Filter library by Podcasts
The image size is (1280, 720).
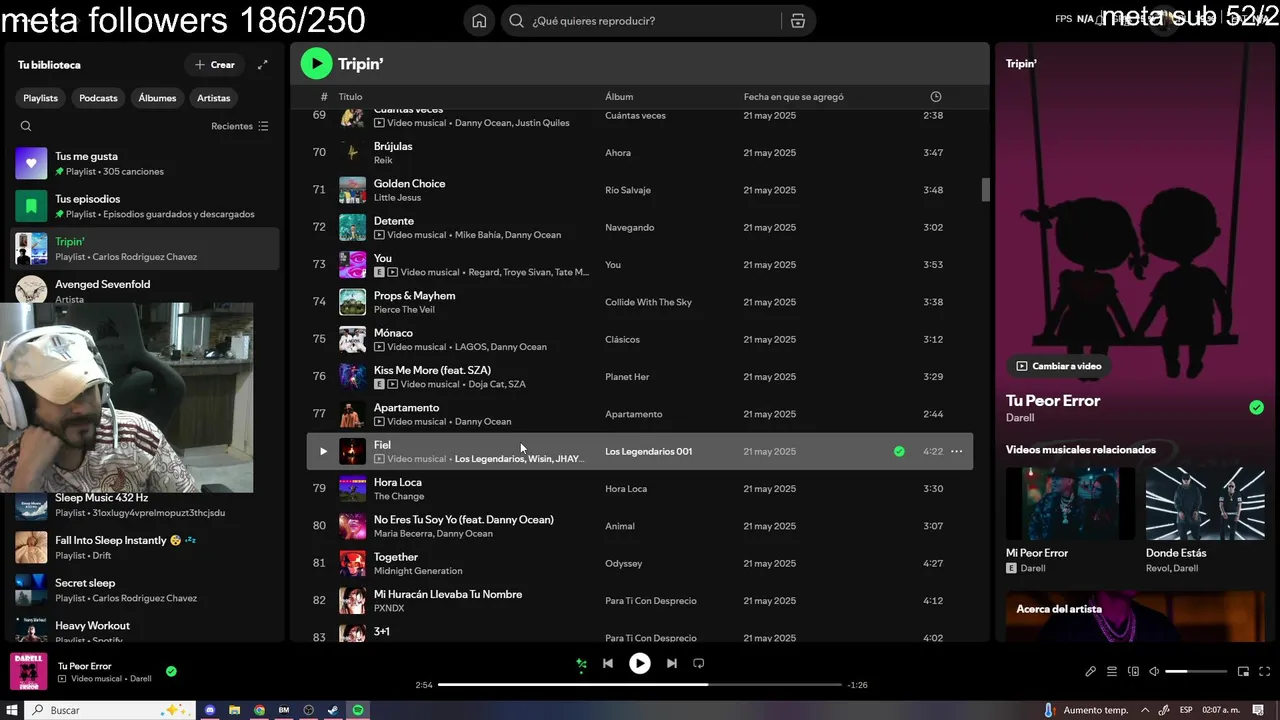coord(98,98)
